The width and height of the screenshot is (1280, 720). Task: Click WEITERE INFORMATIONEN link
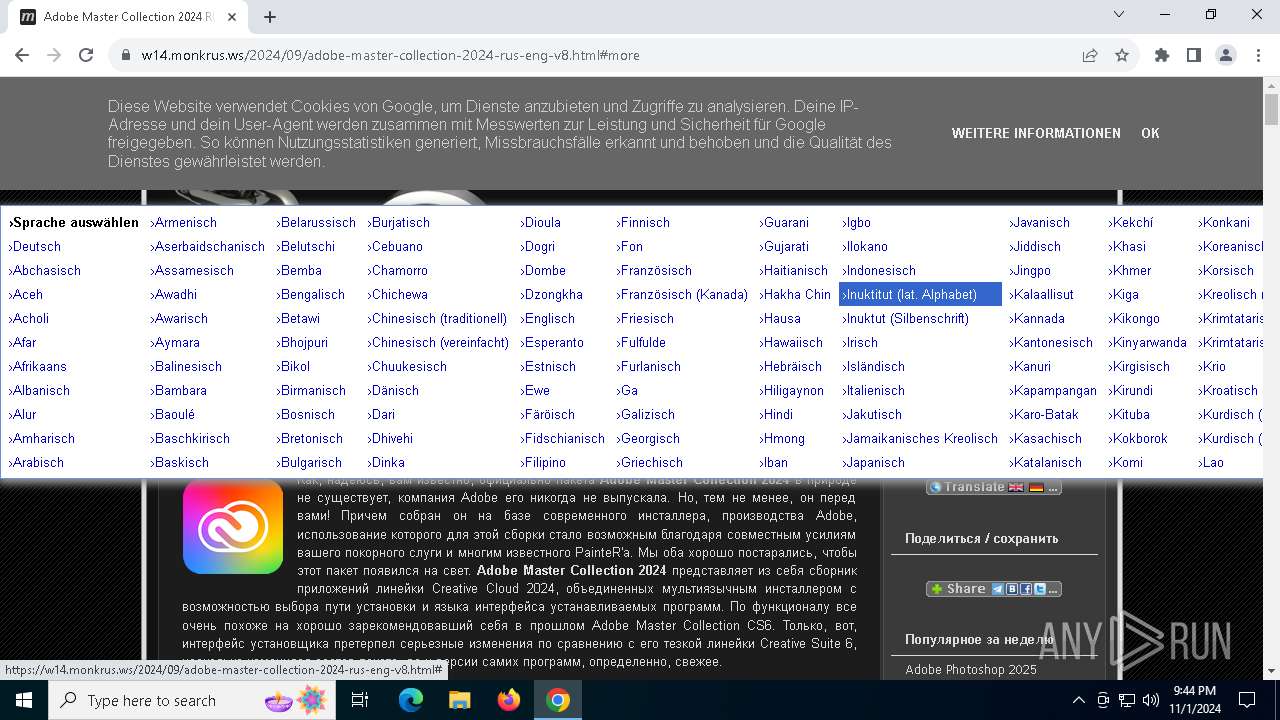pyautogui.click(x=1036, y=133)
